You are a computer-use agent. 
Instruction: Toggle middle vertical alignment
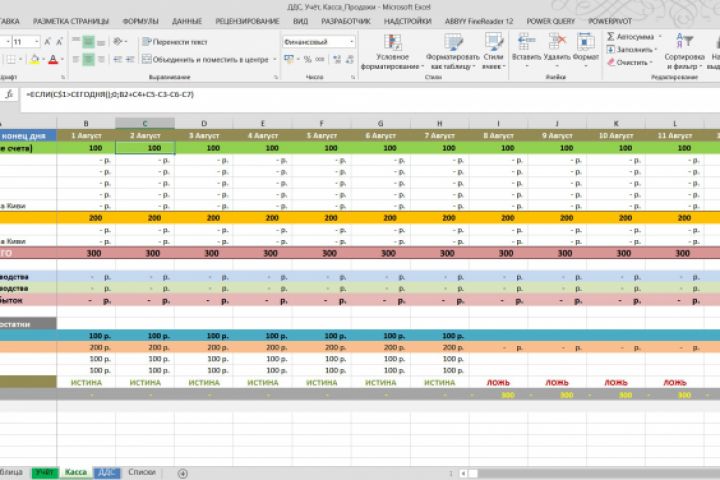pos(88,42)
